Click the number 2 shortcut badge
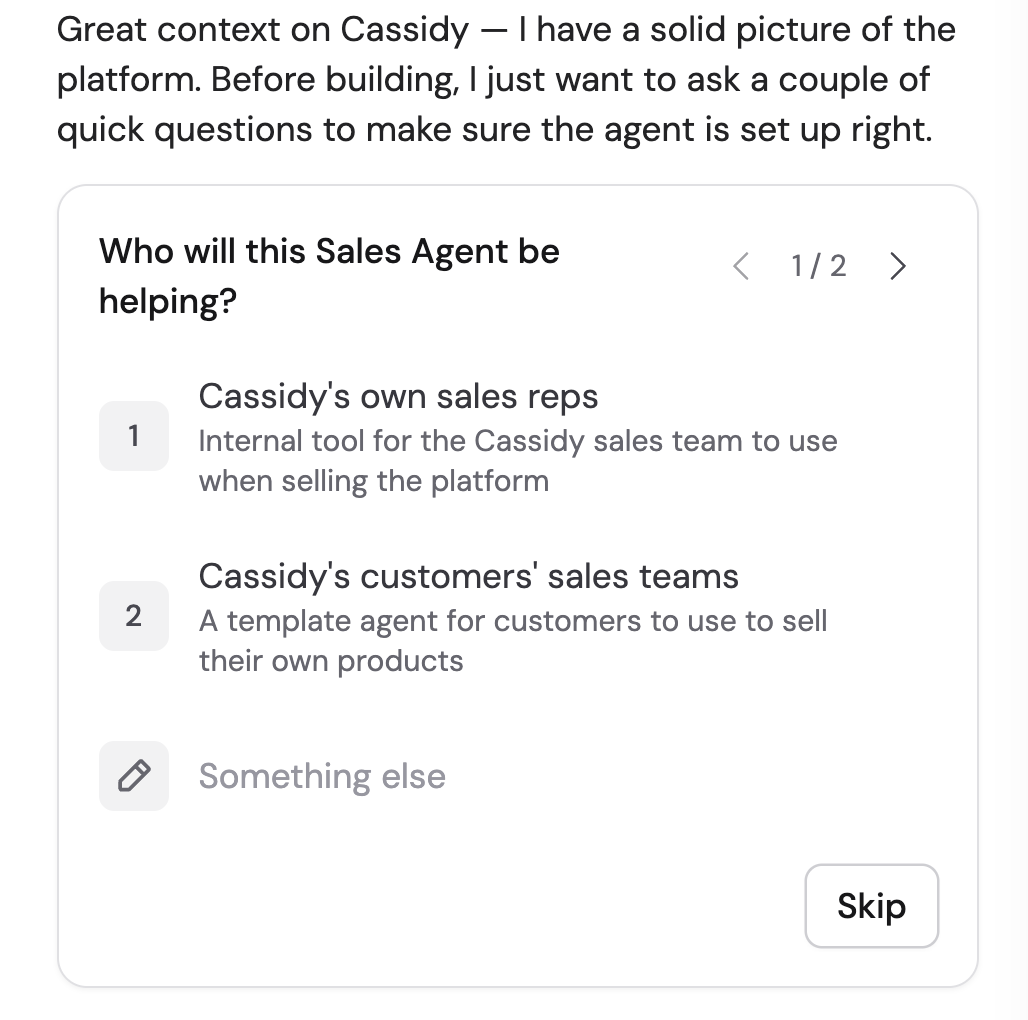Viewport: 1028px width, 1020px height. [133, 616]
